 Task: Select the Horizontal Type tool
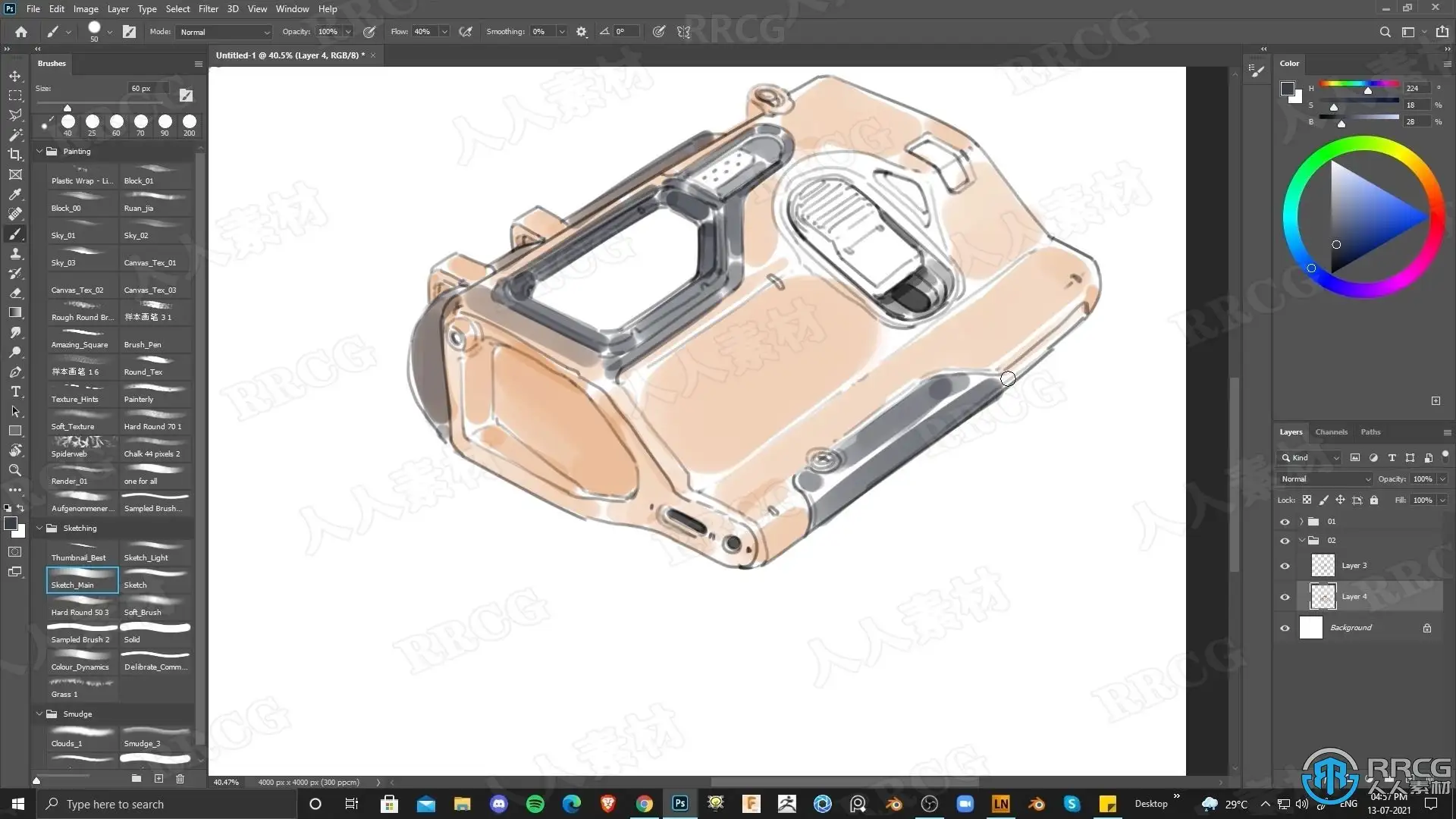pyautogui.click(x=15, y=391)
